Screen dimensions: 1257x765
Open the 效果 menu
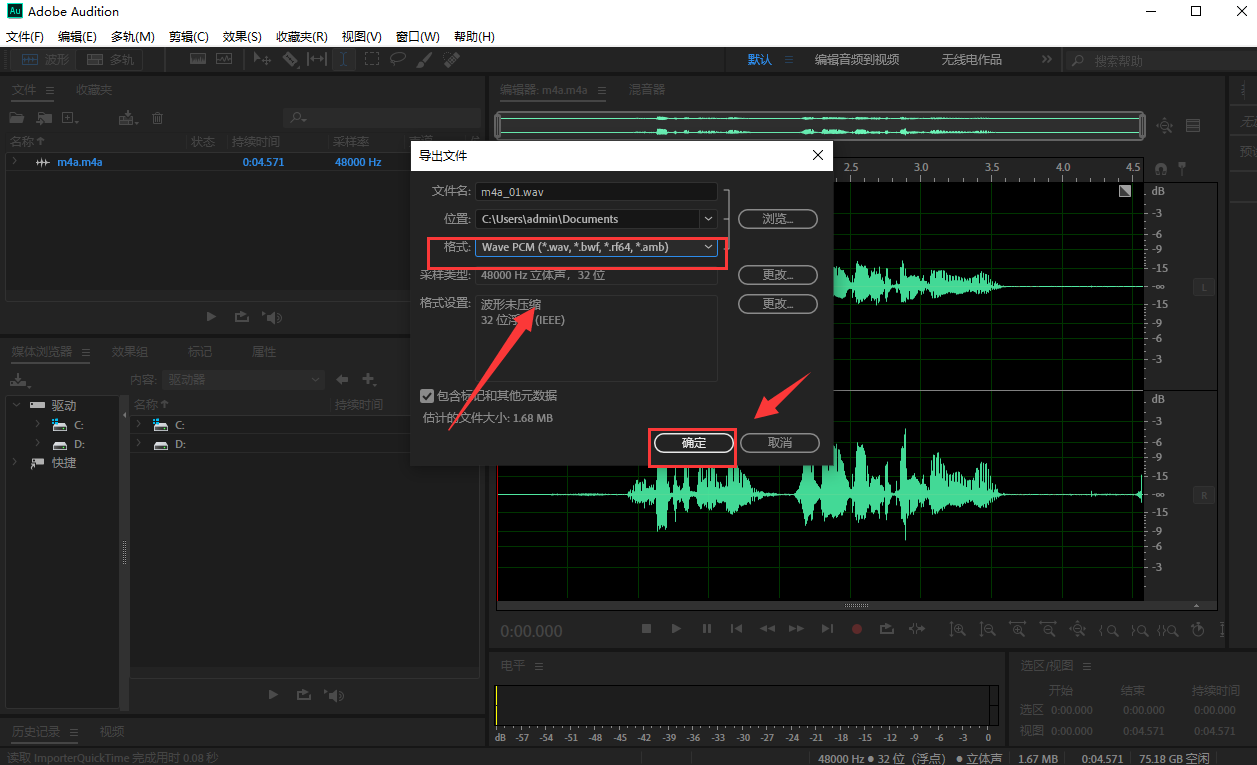pyautogui.click(x=242, y=37)
